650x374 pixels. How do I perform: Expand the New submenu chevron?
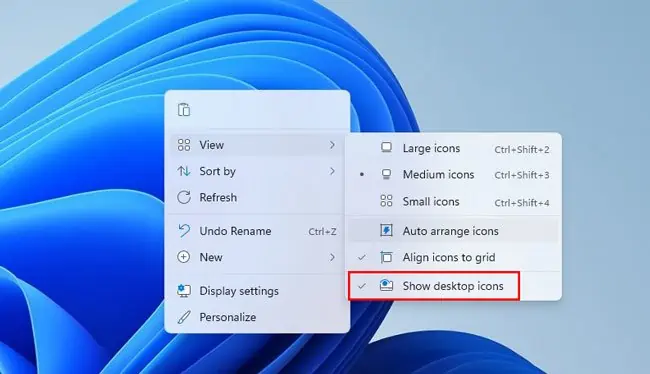pyautogui.click(x=332, y=257)
